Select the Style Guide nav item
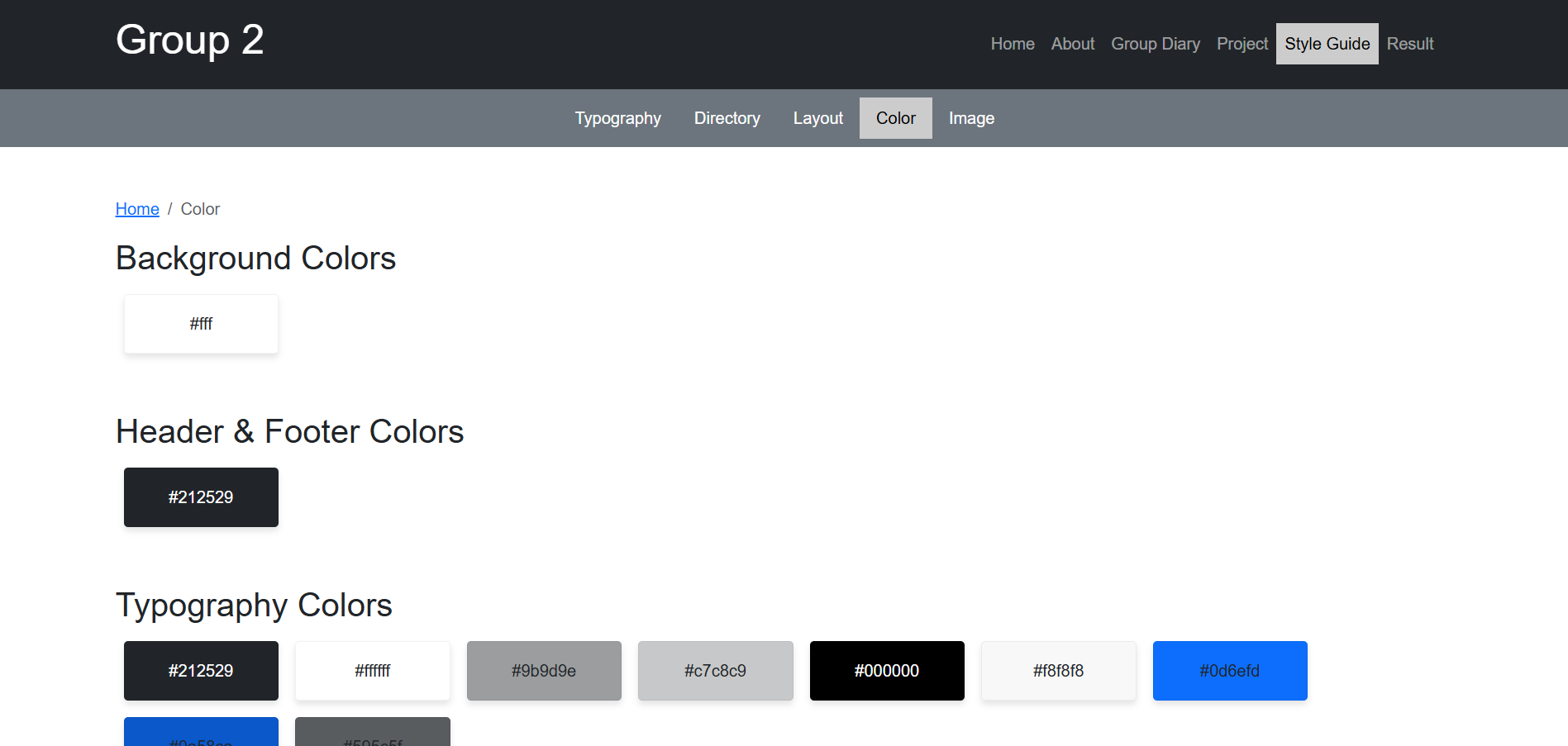 click(1327, 44)
